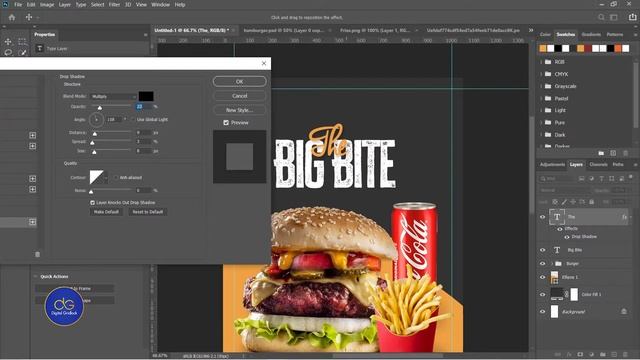Screen dimensions: 640x360
Task: Select the Rectangular Marquee tool
Action: click(22, 42)
